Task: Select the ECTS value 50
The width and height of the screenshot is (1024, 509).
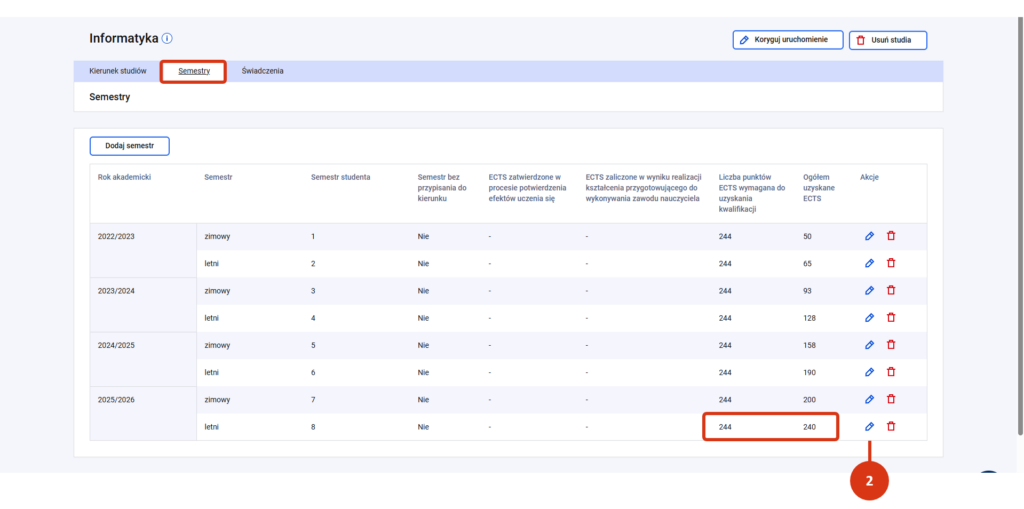Action: pos(807,237)
